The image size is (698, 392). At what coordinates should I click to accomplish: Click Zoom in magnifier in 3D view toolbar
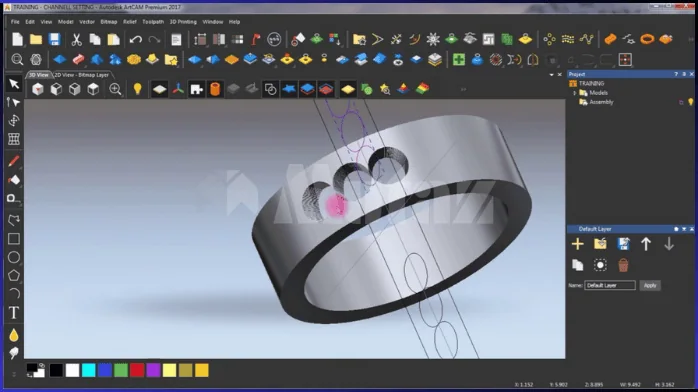point(115,89)
